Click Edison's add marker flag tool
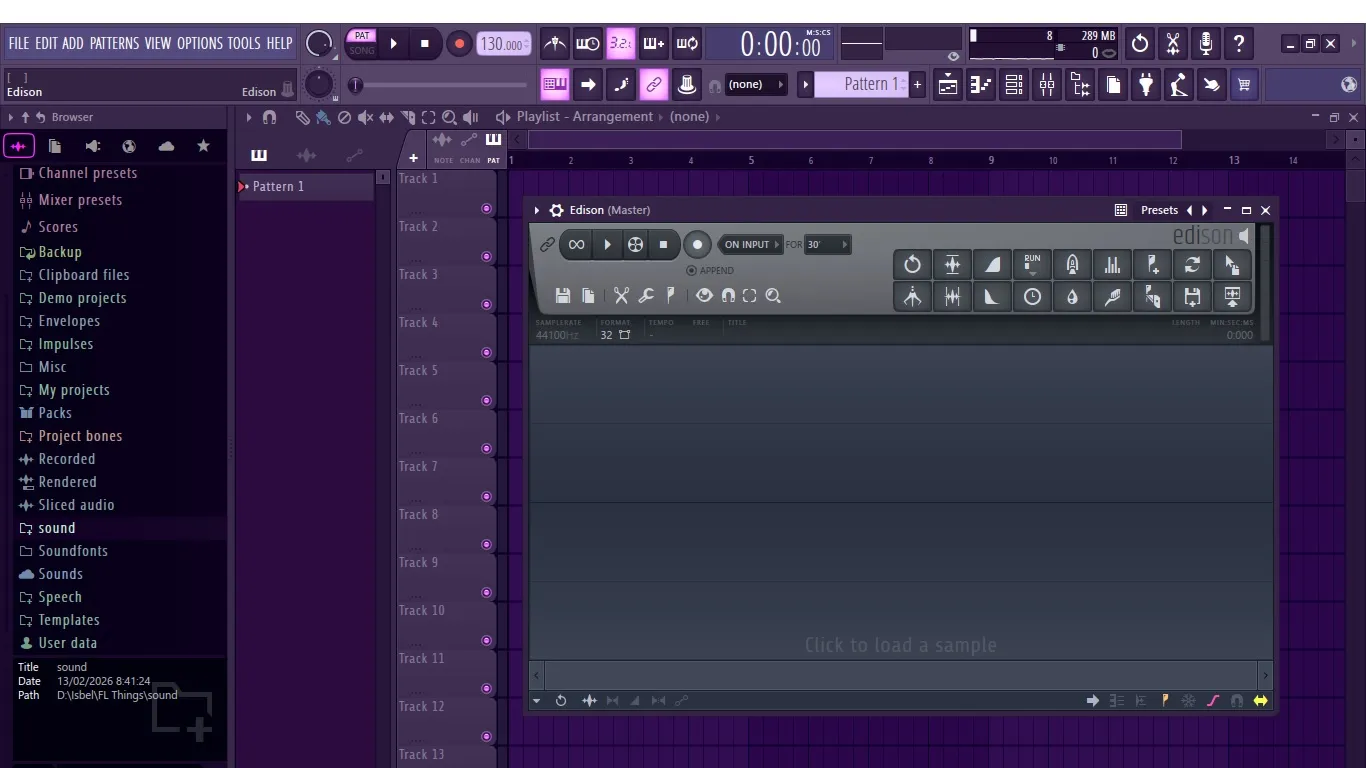The image size is (1366, 768). [x=1152, y=264]
